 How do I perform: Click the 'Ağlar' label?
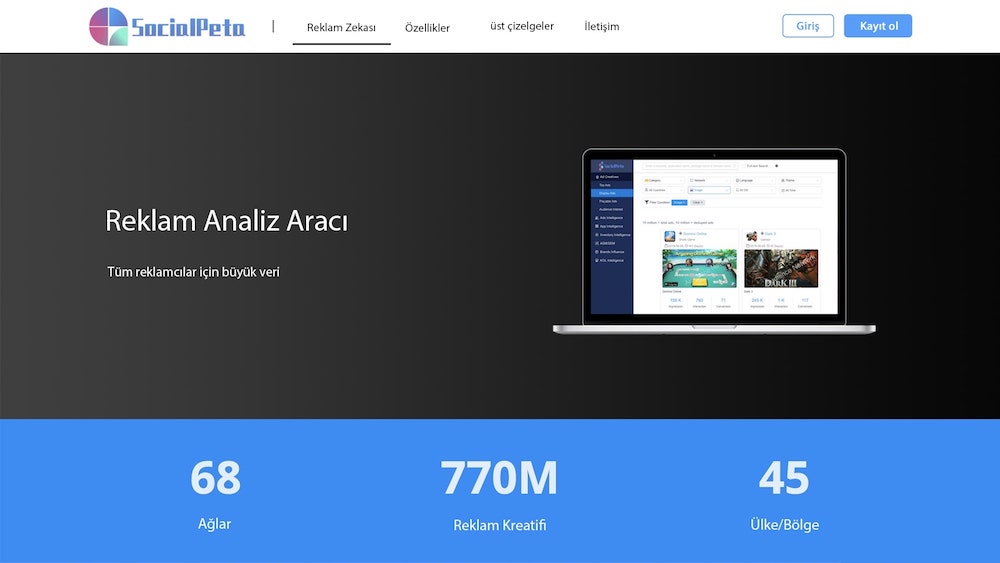214,524
